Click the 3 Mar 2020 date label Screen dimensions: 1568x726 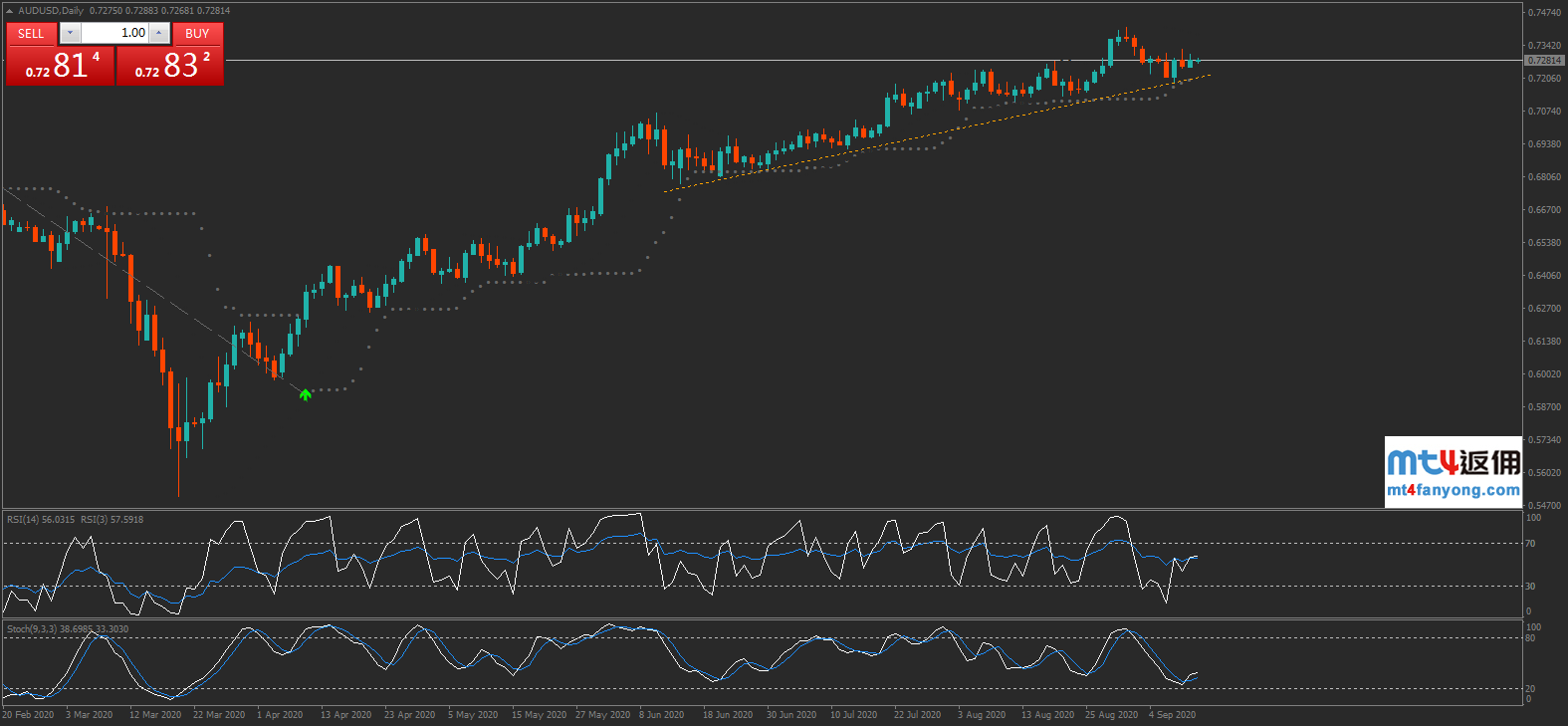pyautogui.click(x=89, y=715)
